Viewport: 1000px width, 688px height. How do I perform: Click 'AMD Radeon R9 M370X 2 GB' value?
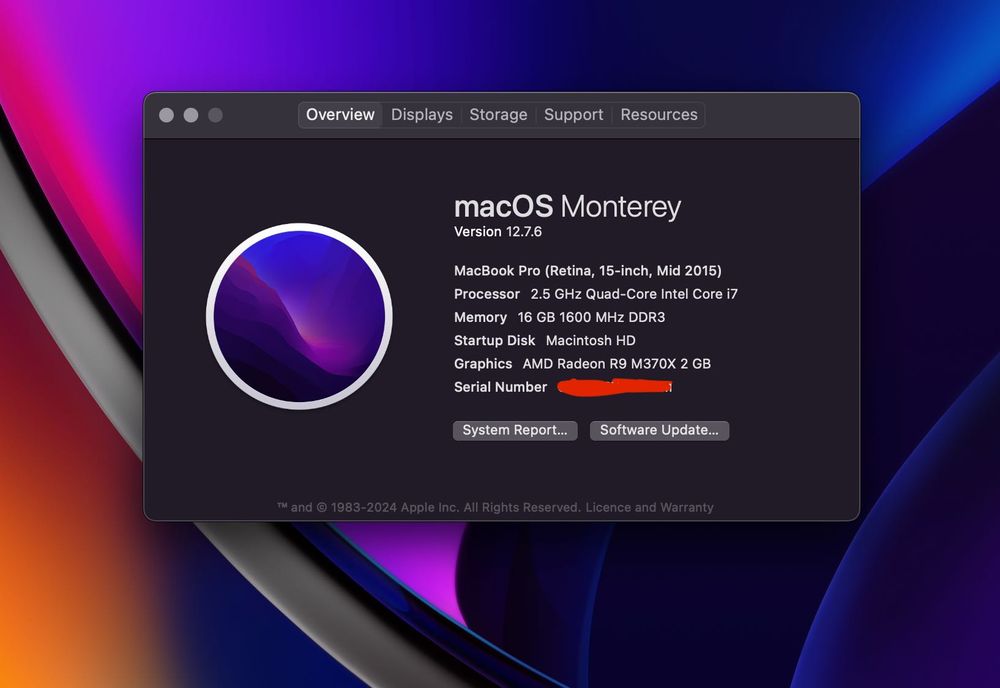tap(617, 364)
